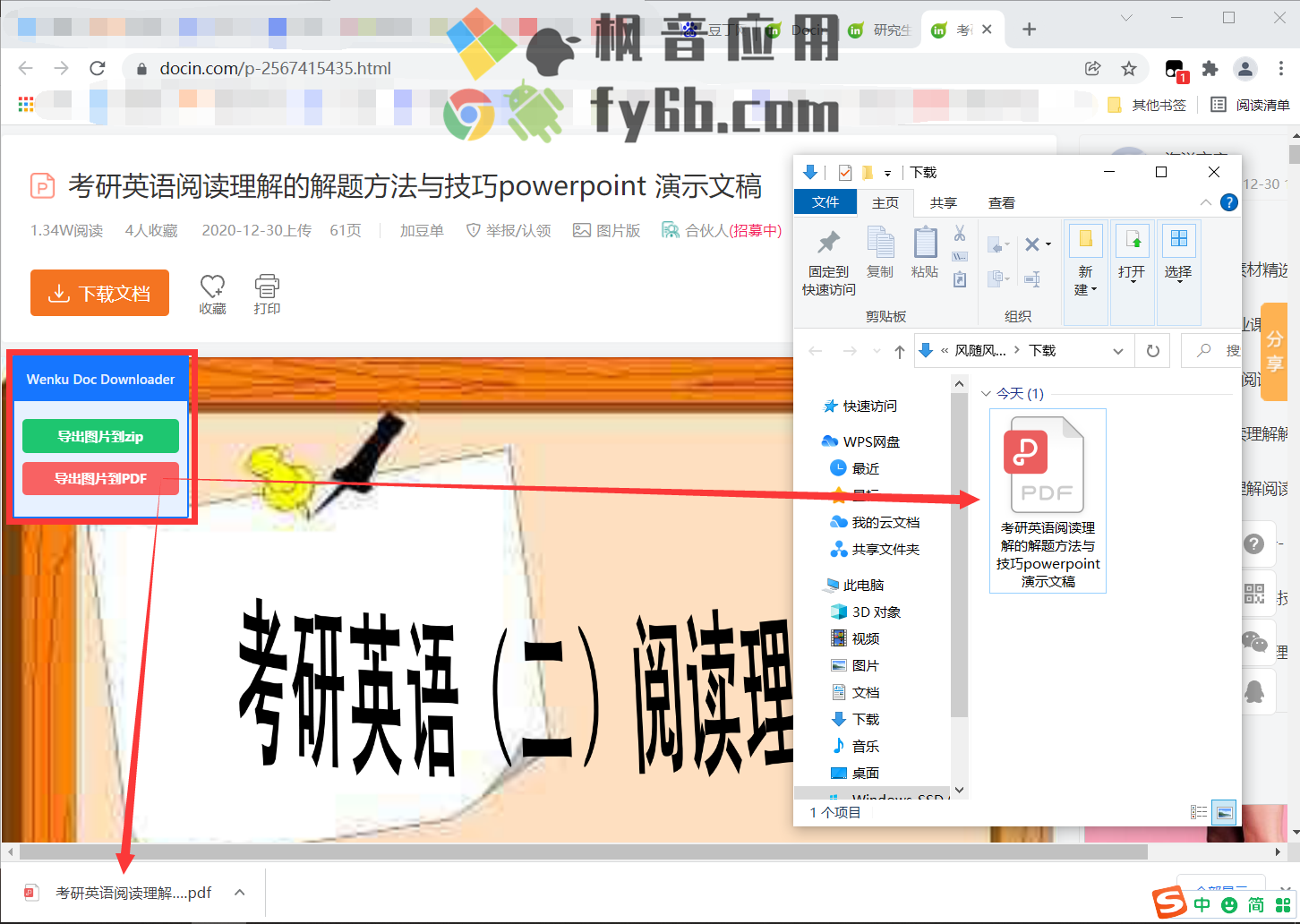Screen dimensions: 1300x924
Task: Select 快速访问 in Explorer tree
Action: pos(860,406)
